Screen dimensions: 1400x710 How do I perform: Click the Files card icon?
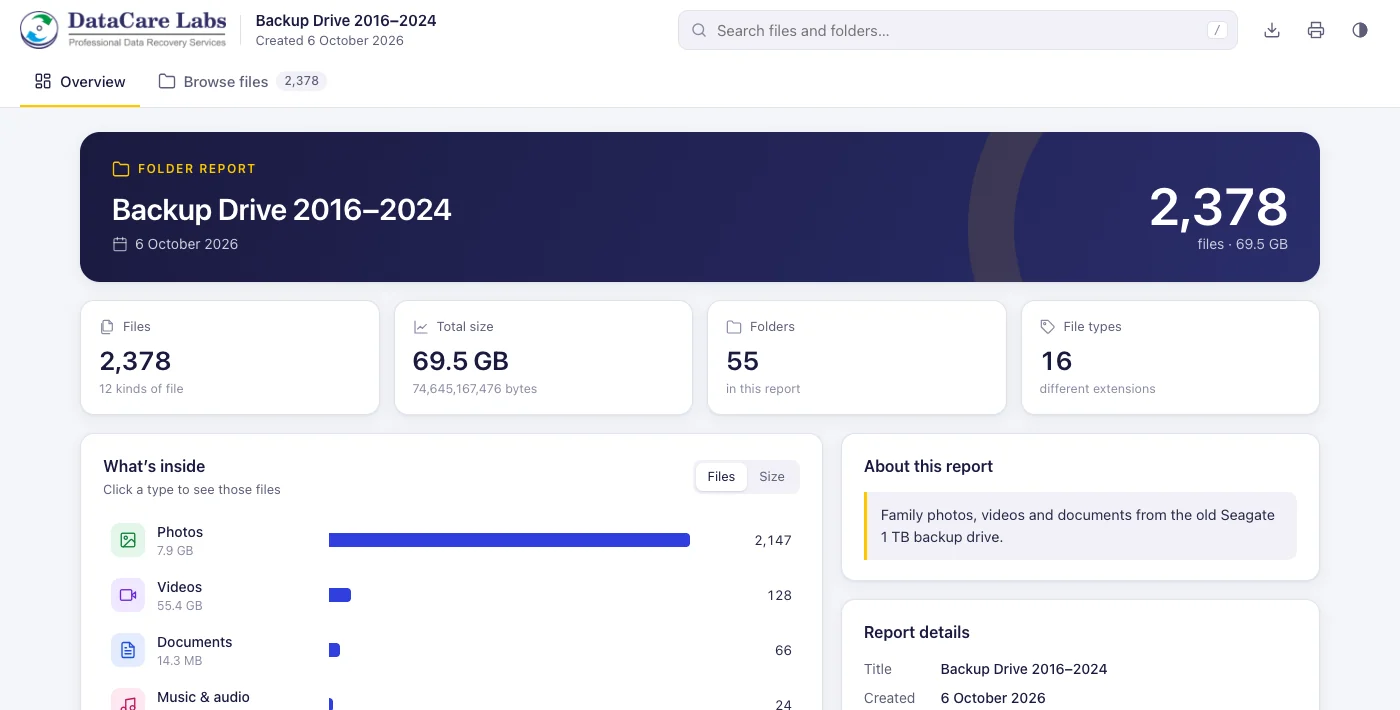pos(107,327)
